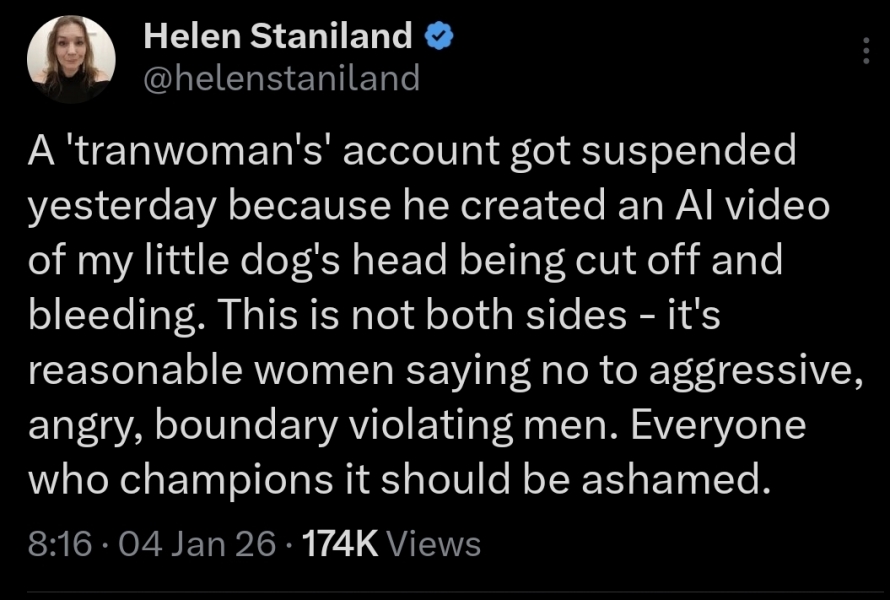Open the three-dot more options menu
Viewport: 890px width, 600px height.
(865, 50)
